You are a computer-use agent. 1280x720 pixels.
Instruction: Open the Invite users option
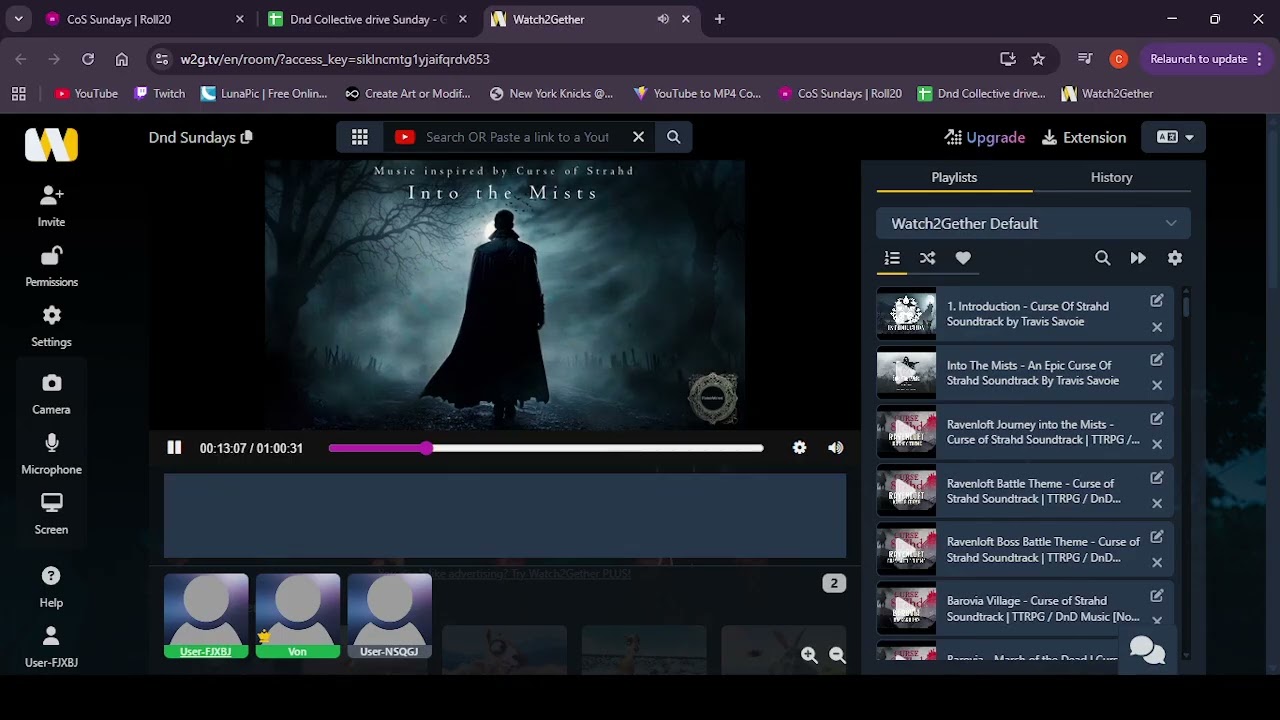pyautogui.click(x=51, y=206)
